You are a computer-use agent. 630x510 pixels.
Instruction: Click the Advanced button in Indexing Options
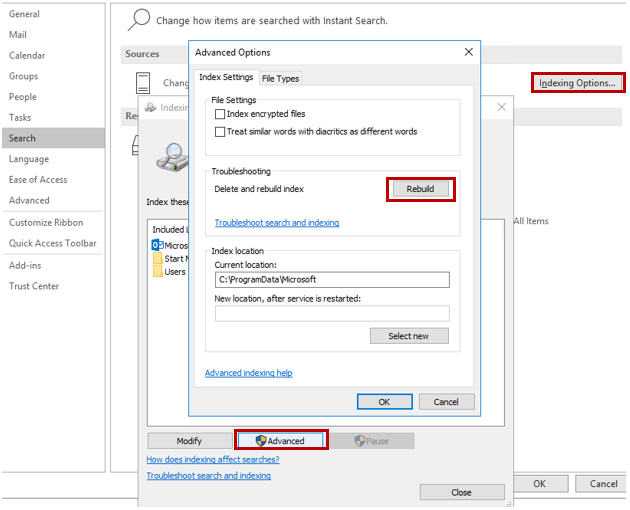(x=281, y=441)
